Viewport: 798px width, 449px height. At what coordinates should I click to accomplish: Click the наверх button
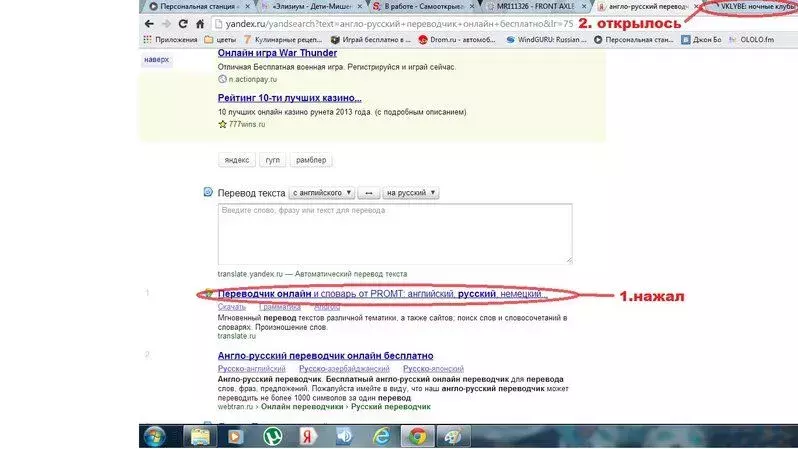[156, 60]
